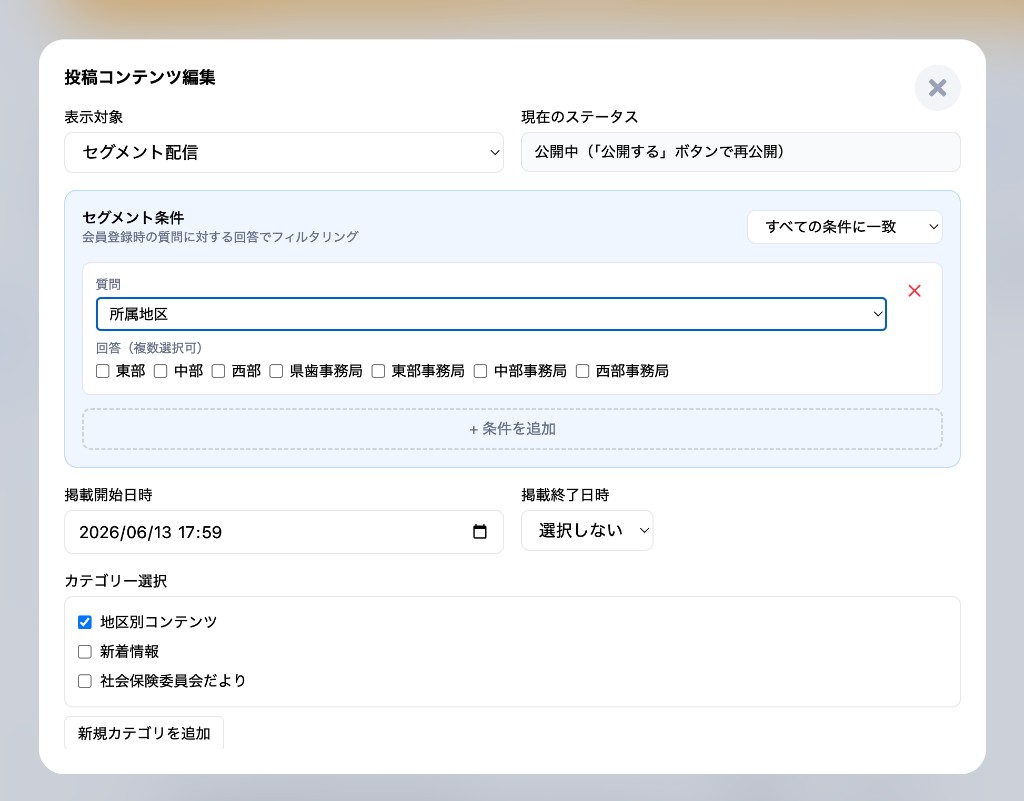Click the セグメント条件 heading
The width and height of the screenshot is (1024, 801).
[133, 217]
